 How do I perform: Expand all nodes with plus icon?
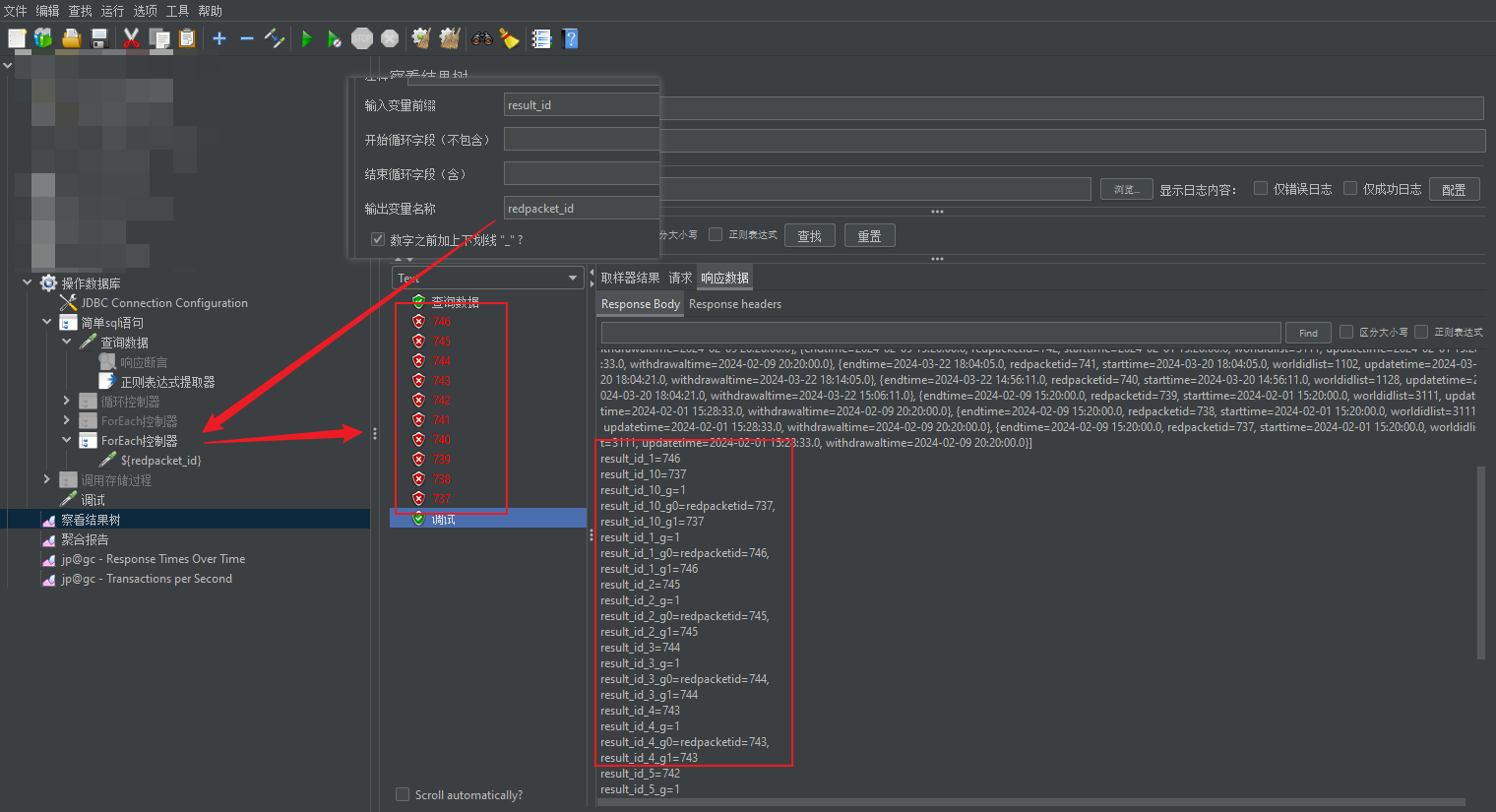(x=219, y=38)
